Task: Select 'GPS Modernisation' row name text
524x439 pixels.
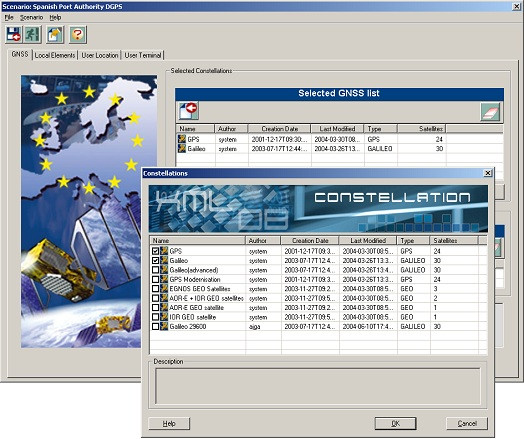Action: point(195,279)
